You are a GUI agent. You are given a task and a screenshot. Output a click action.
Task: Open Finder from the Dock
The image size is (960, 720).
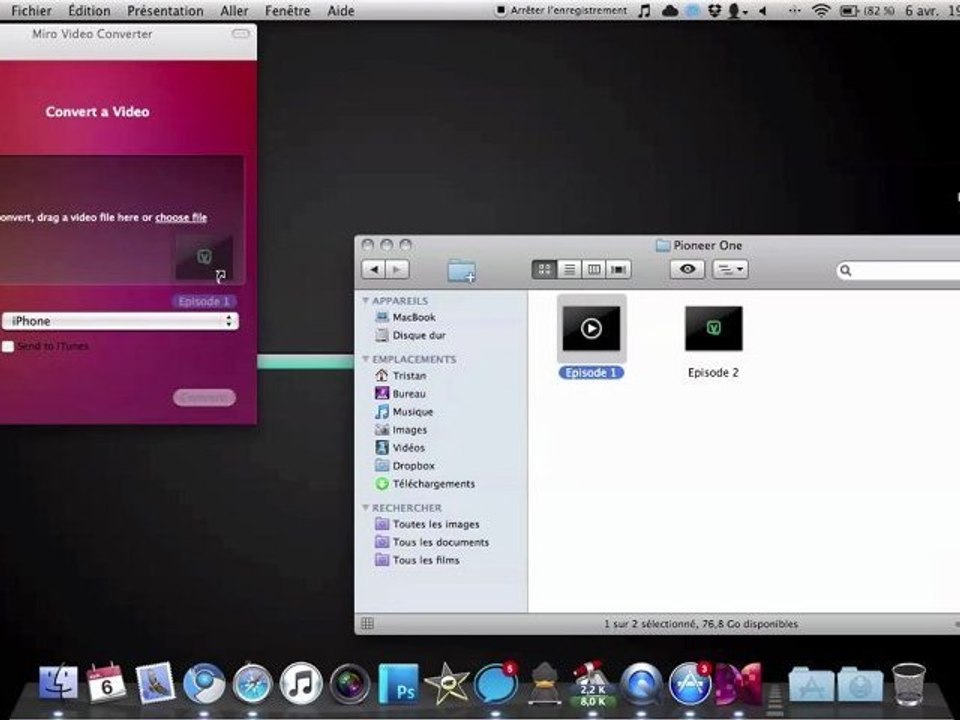(58, 683)
